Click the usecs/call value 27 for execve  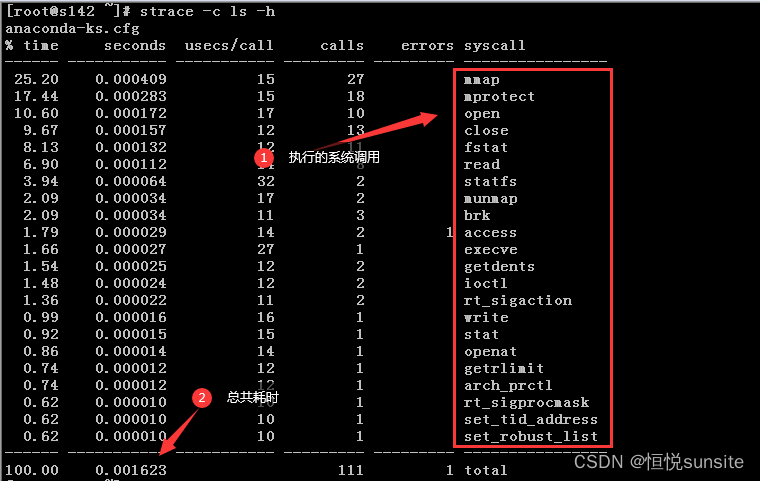click(x=266, y=249)
